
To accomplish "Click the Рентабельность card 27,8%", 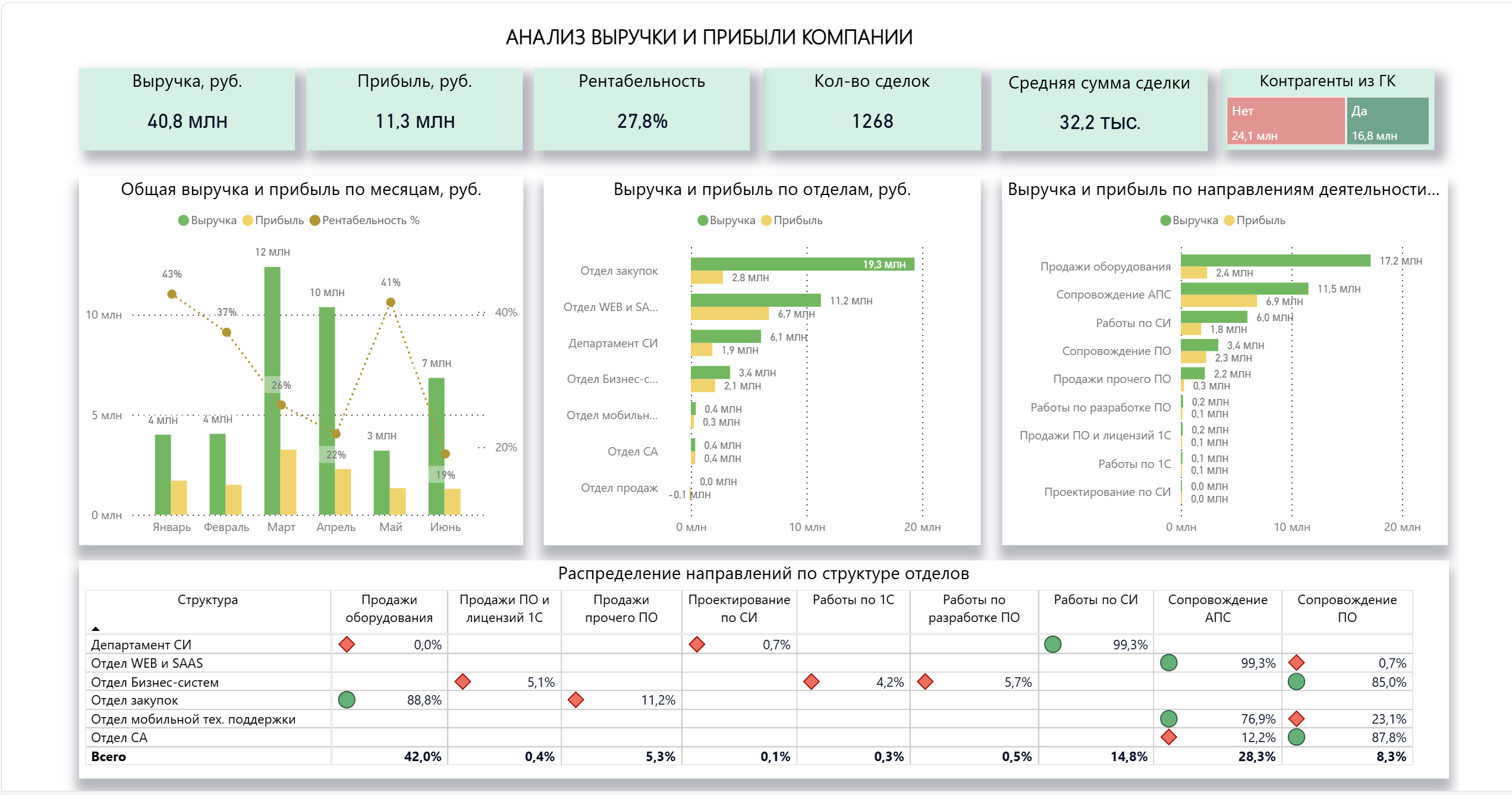I will (642, 109).
